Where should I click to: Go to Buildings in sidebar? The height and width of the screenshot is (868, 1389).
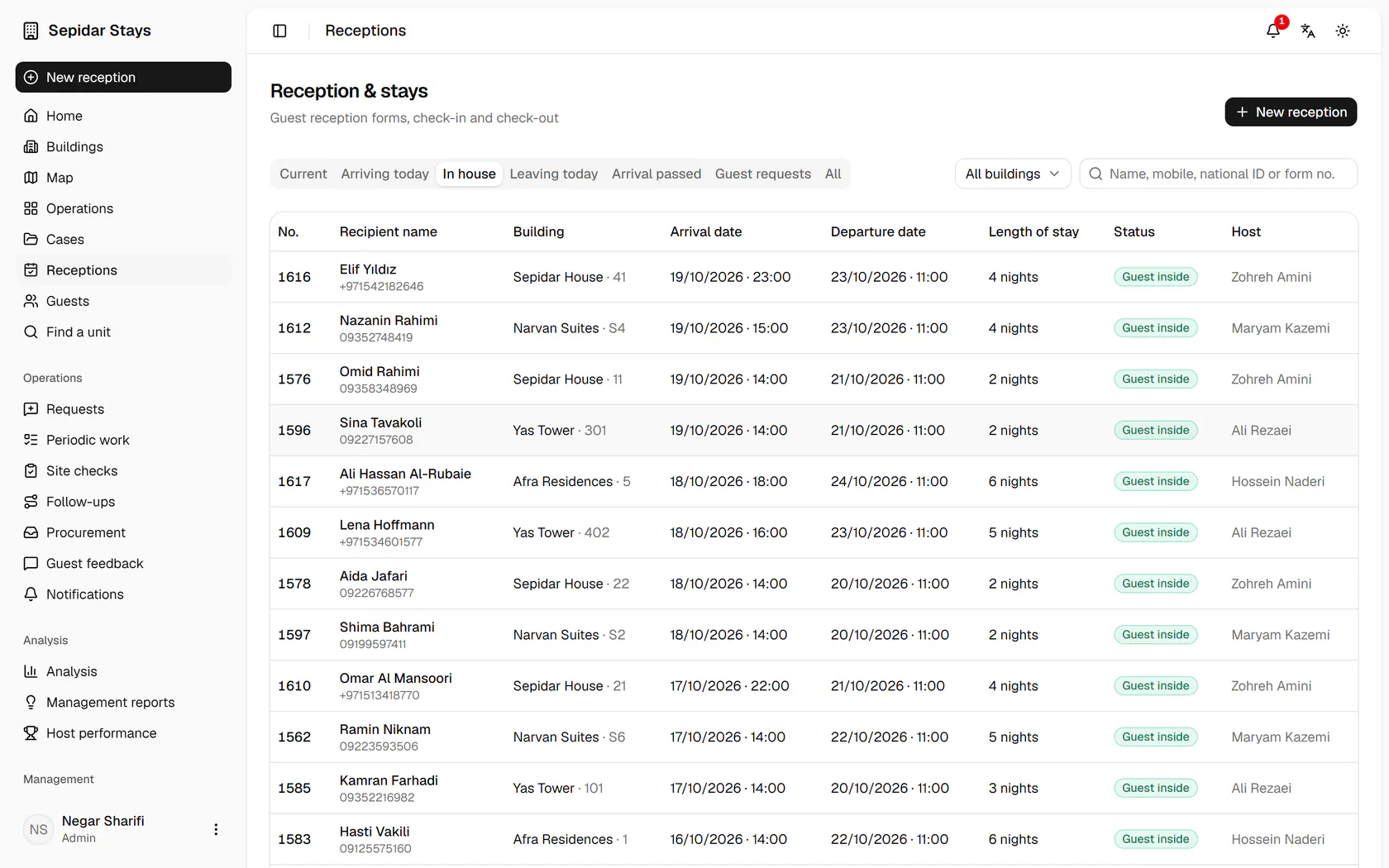123,146
